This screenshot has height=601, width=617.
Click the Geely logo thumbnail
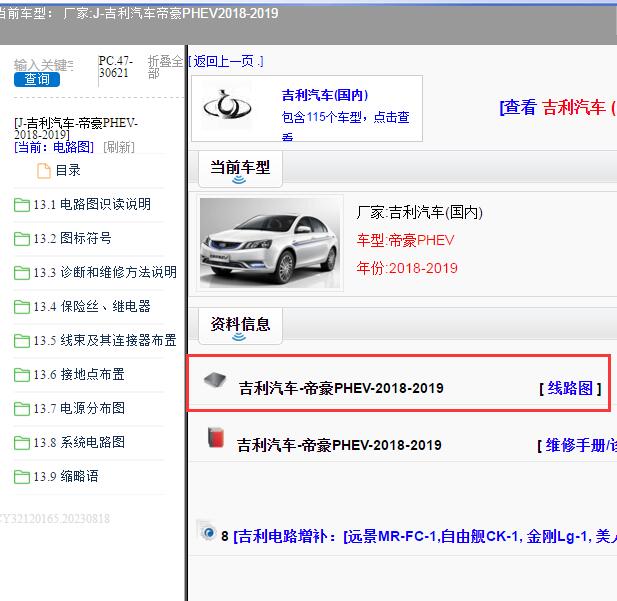tap(227, 107)
